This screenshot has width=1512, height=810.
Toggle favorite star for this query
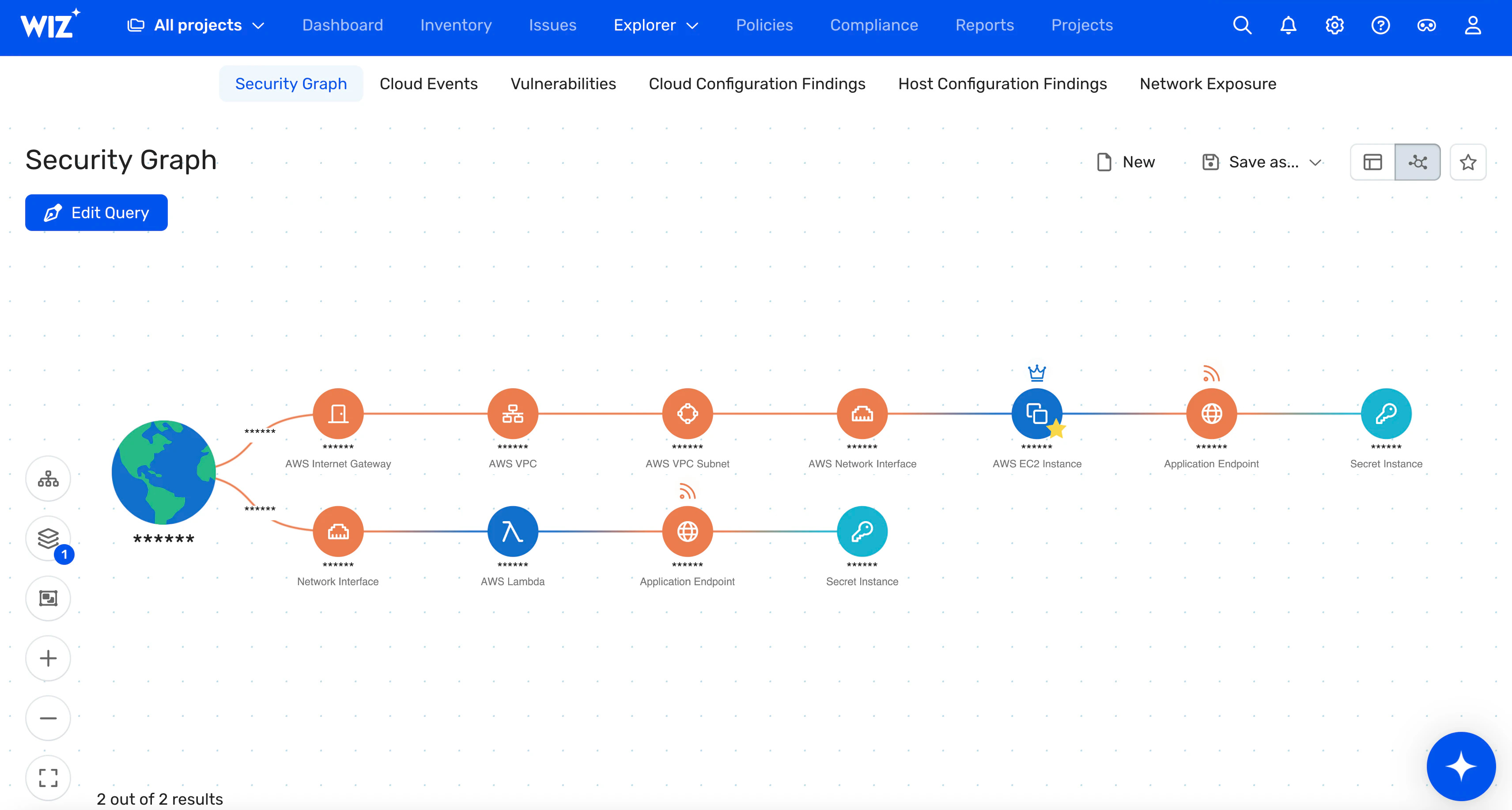[x=1468, y=162]
